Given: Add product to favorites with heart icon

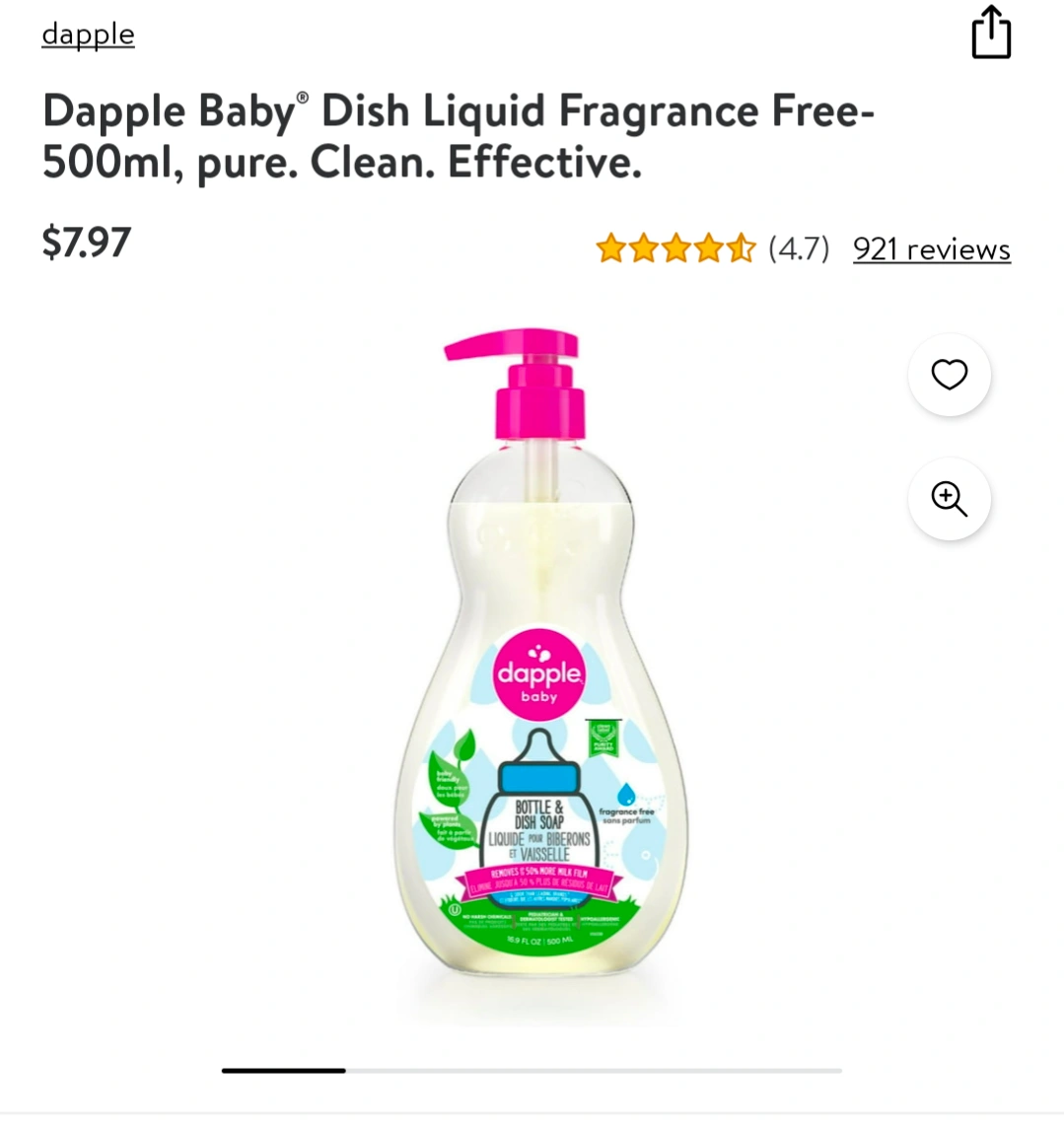Looking at the screenshot, I should [949, 375].
